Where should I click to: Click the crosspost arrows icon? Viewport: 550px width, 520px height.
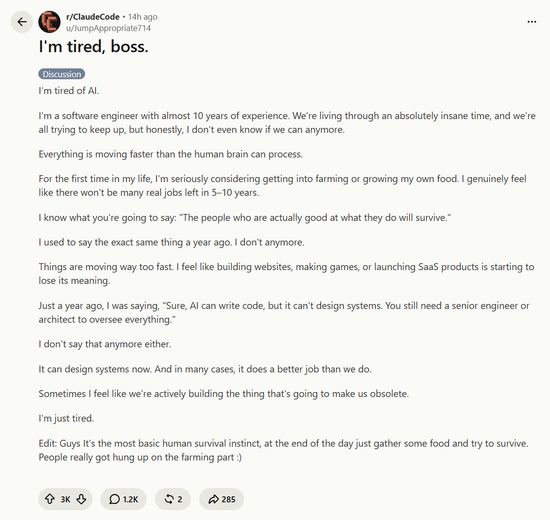(169, 499)
